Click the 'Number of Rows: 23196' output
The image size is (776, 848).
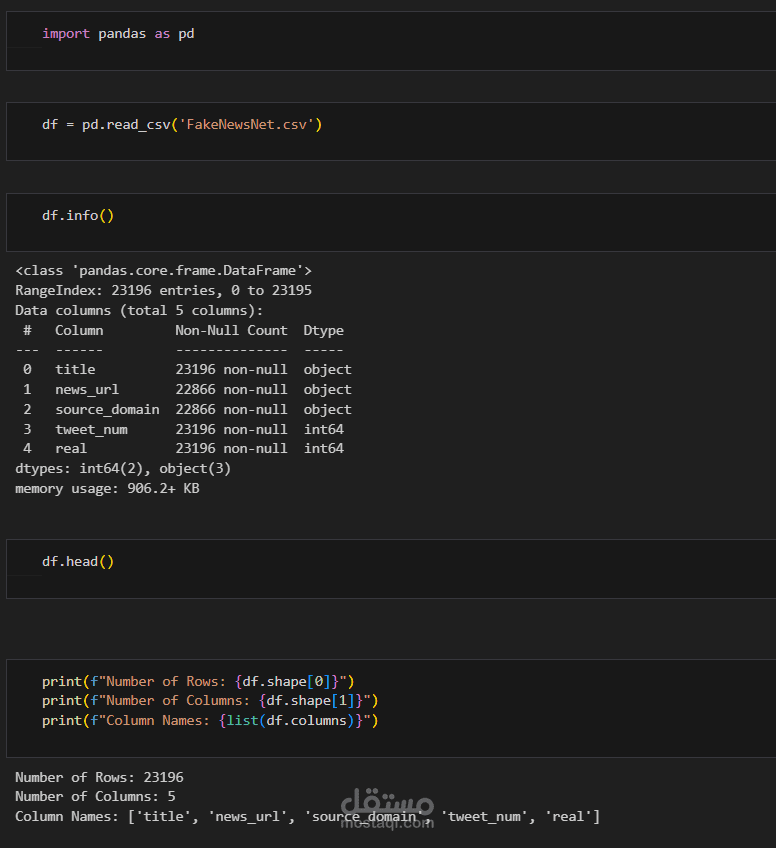pyautogui.click(x=99, y=777)
